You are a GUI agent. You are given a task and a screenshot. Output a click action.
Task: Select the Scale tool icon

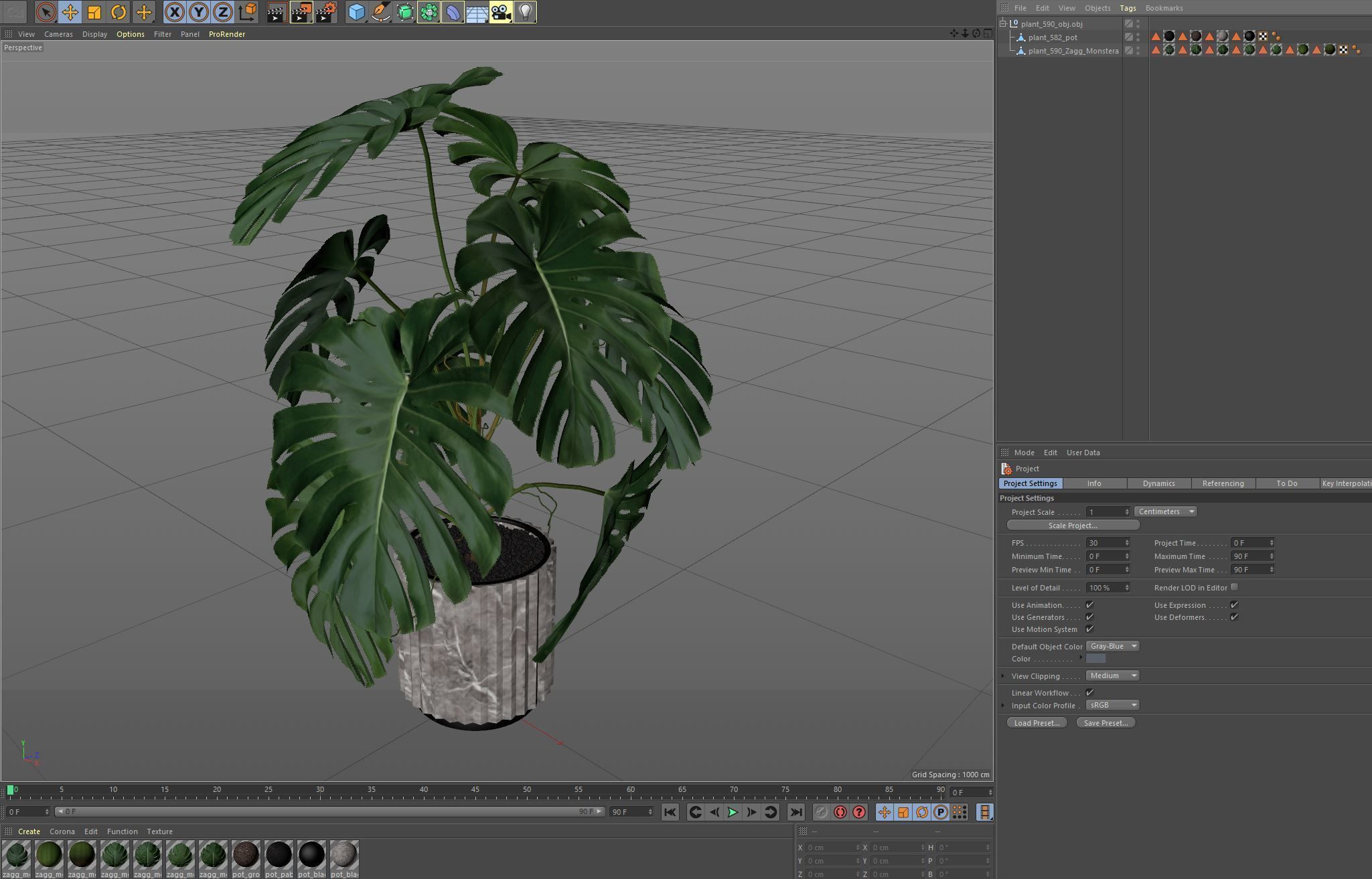point(94,12)
